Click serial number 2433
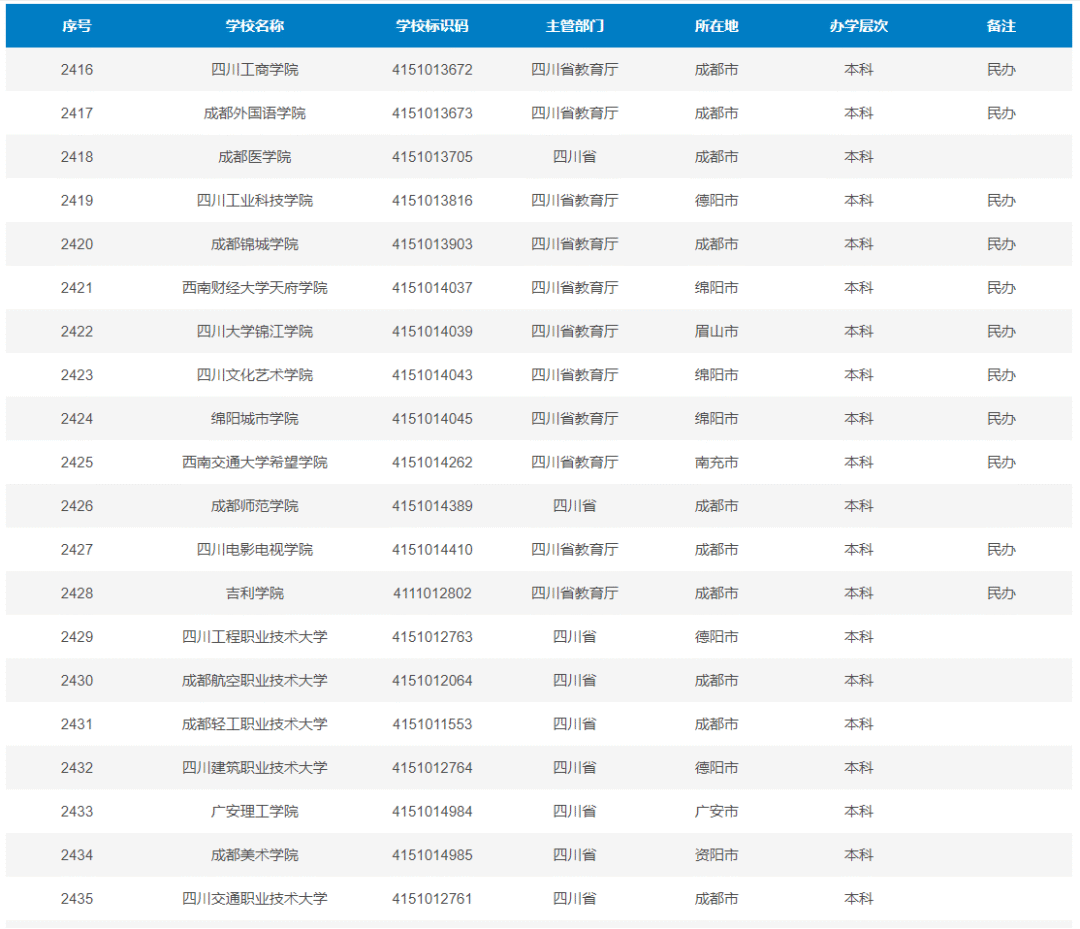Viewport: 1080px width, 929px height. pyautogui.click(x=76, y=811)
